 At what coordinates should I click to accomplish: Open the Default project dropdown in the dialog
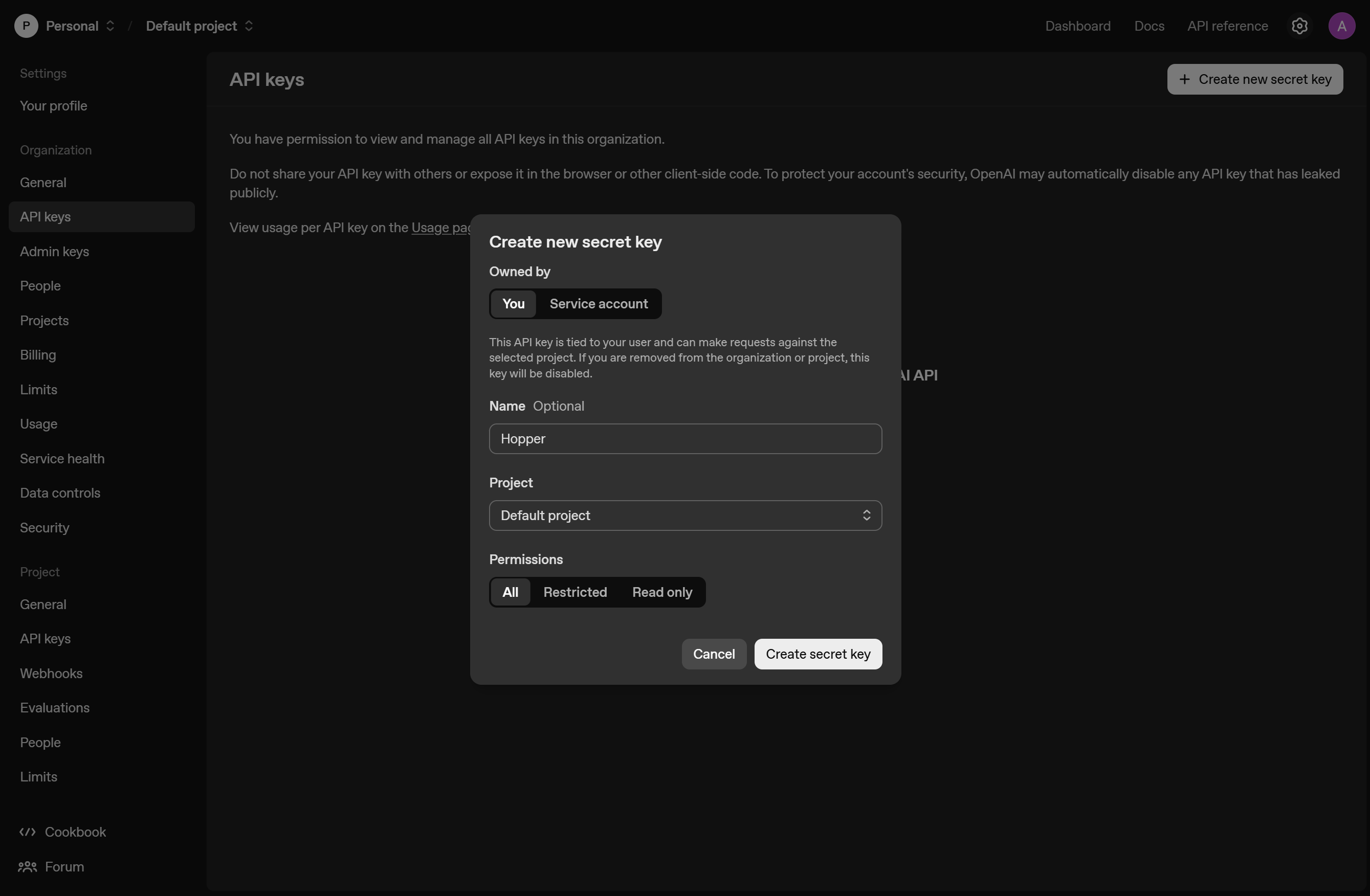[685, 515]
